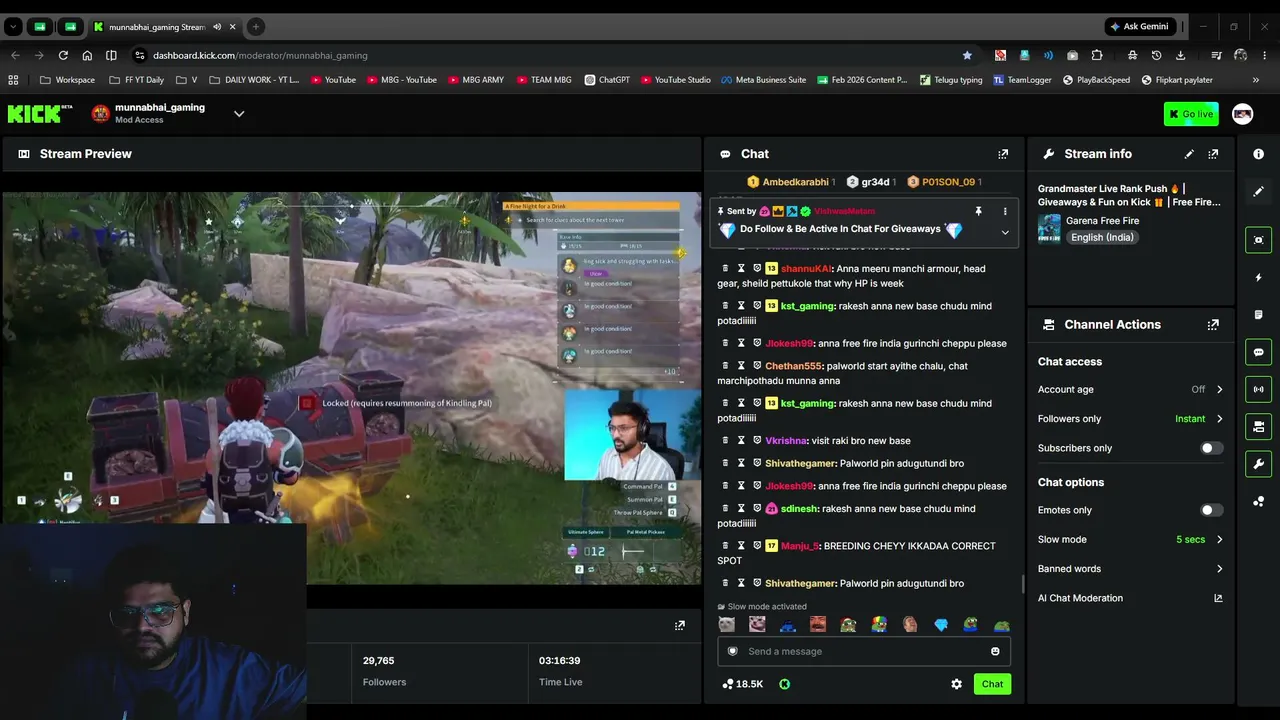Toggle the chat panel icon in the right sidebar
This screenshot has width=1280, height=720.
(x=1258, y=352)
